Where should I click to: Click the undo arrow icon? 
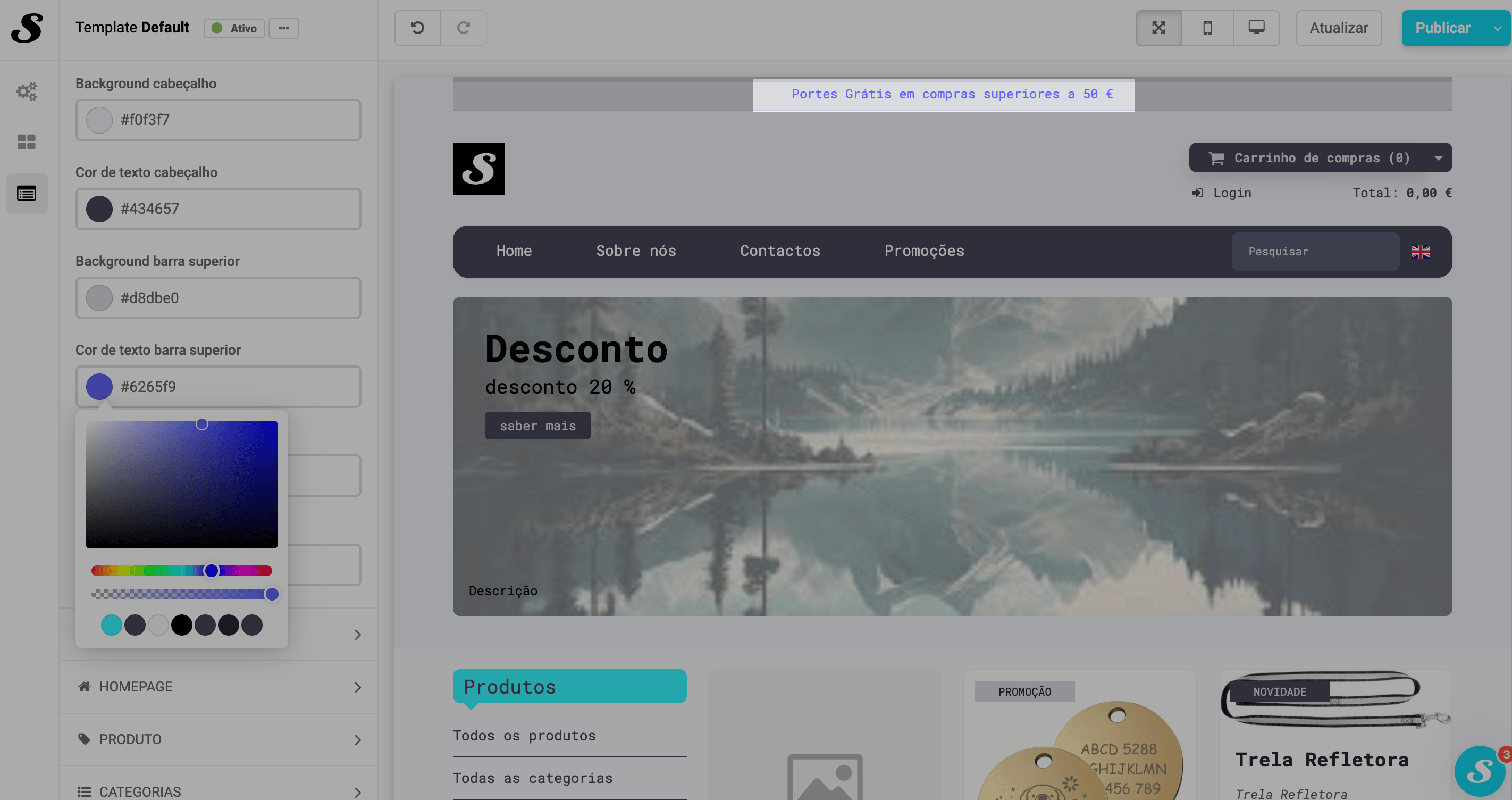pos(417,28)
